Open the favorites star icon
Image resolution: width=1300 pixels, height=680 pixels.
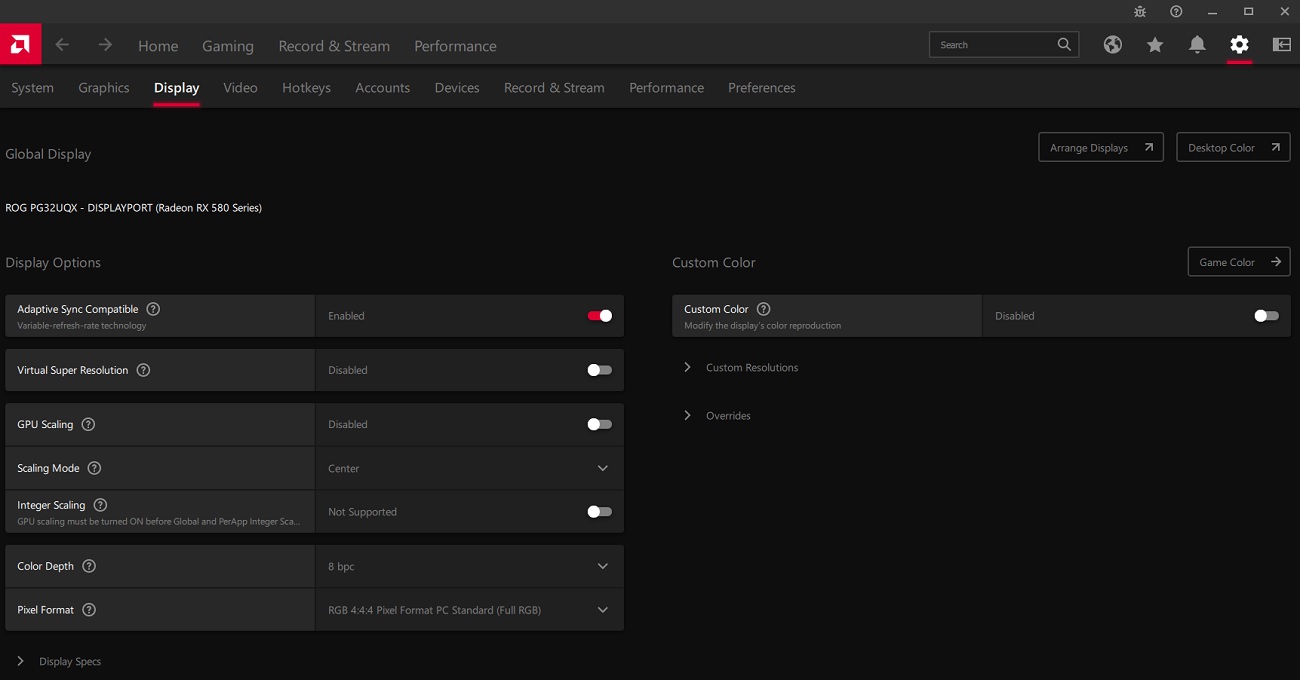pyautogui.click(x=1155, y=45)
